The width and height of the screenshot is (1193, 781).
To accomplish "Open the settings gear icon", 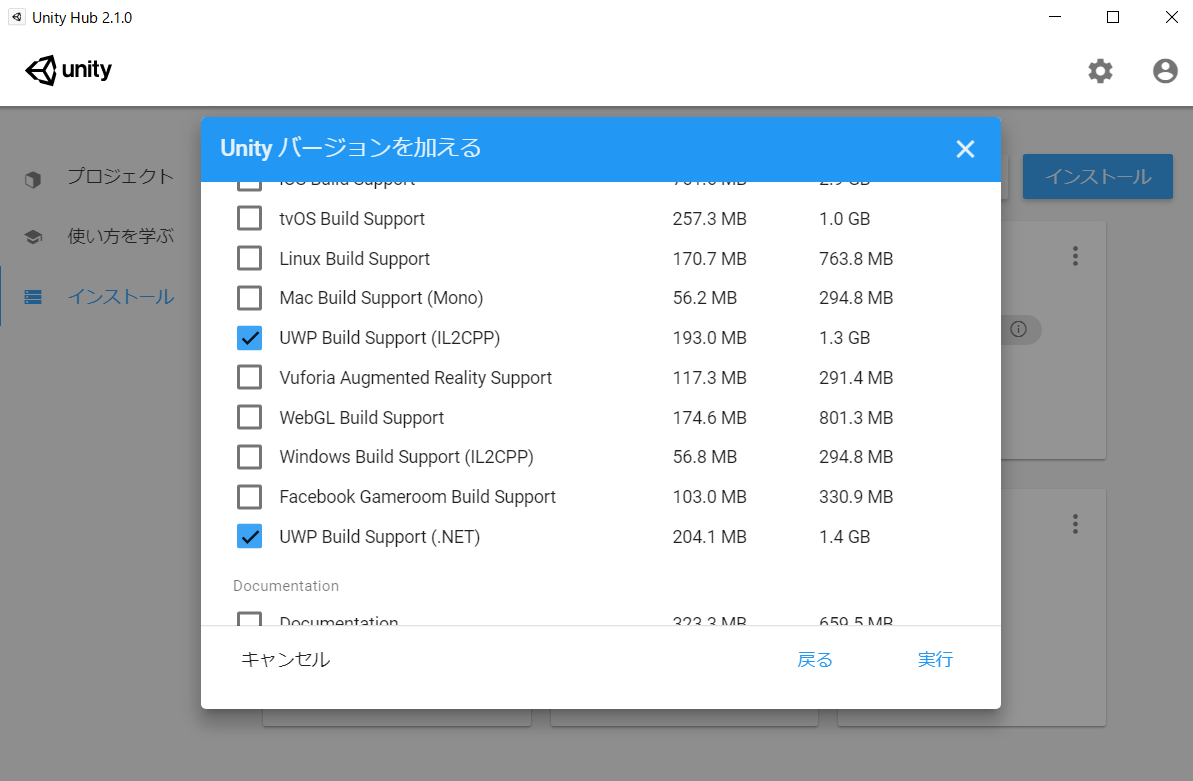I will click(x=1100, y=70).
